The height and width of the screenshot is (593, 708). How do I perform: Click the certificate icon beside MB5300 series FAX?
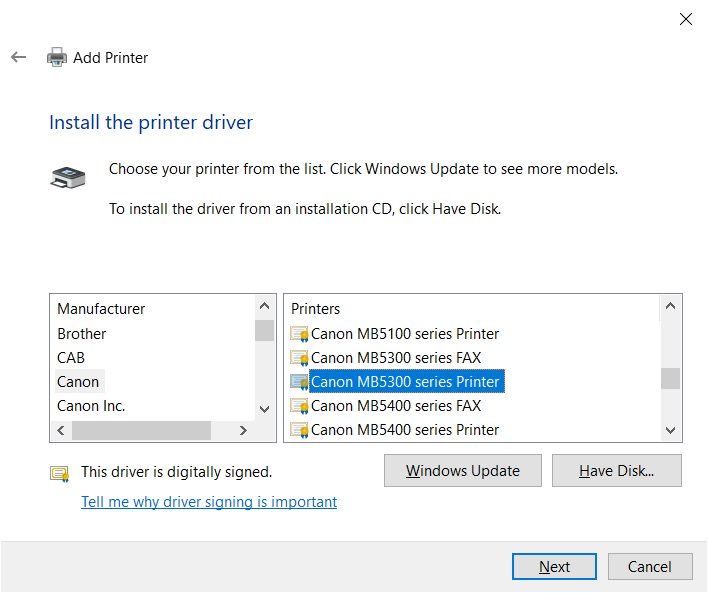299,358
